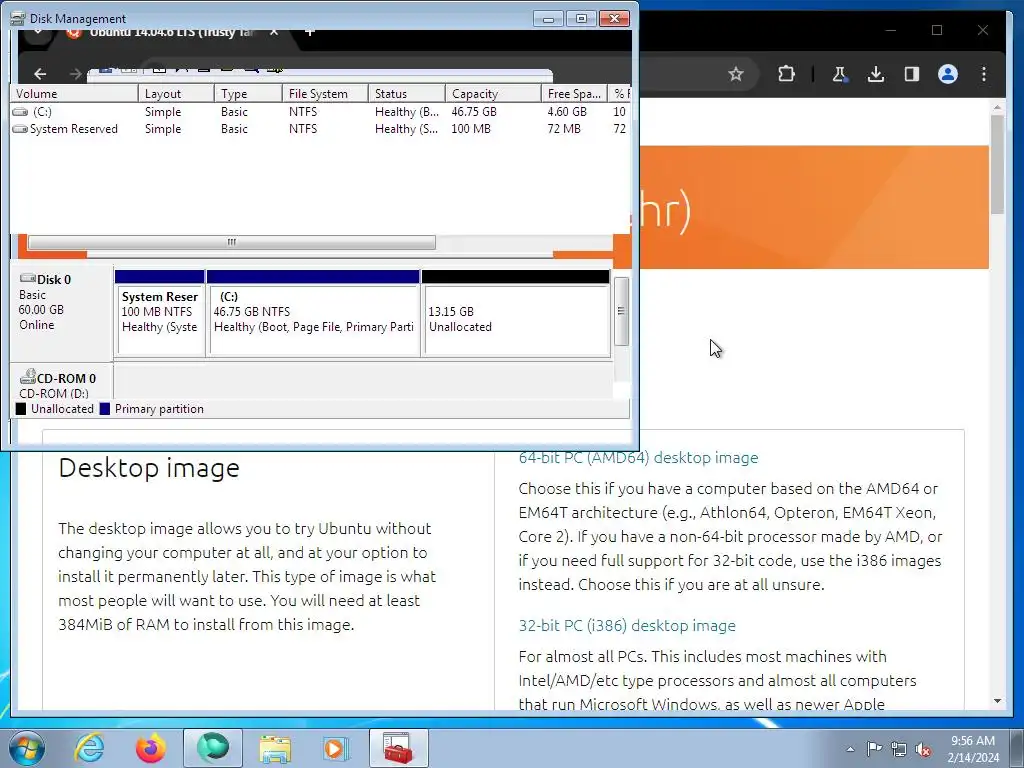The width and height of the screenshot is (1024, 768).
Task: Select the (C:) volume drive icon
Action: coord(20,112)
